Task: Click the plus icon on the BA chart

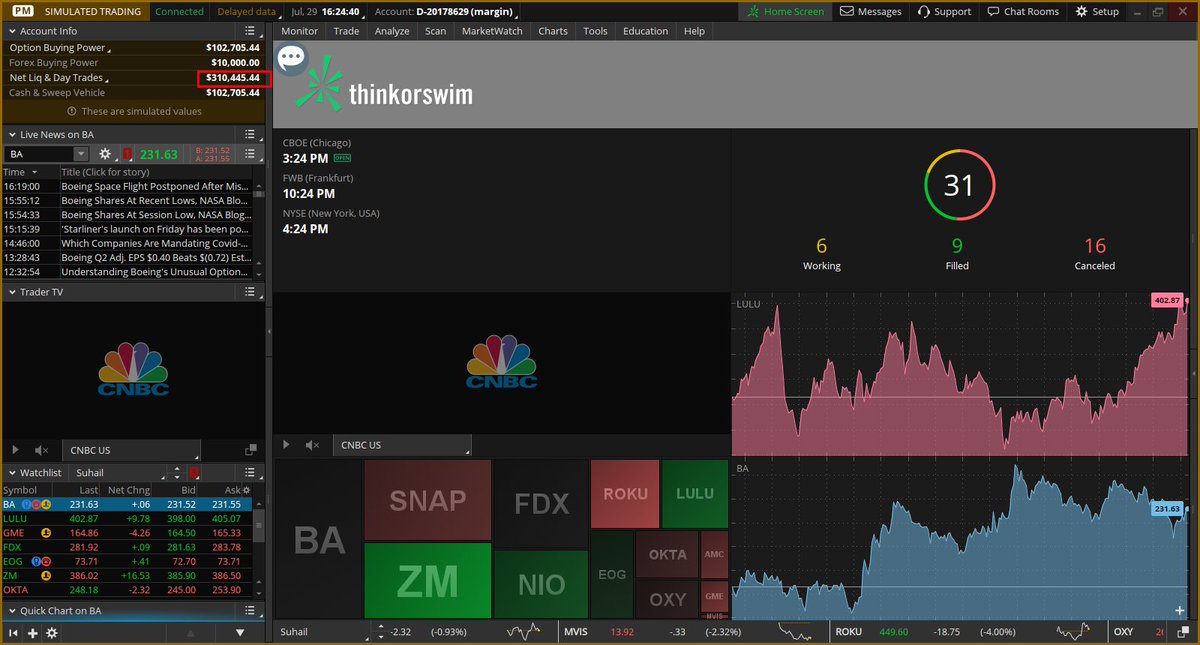Action: tap(1180, 609)
